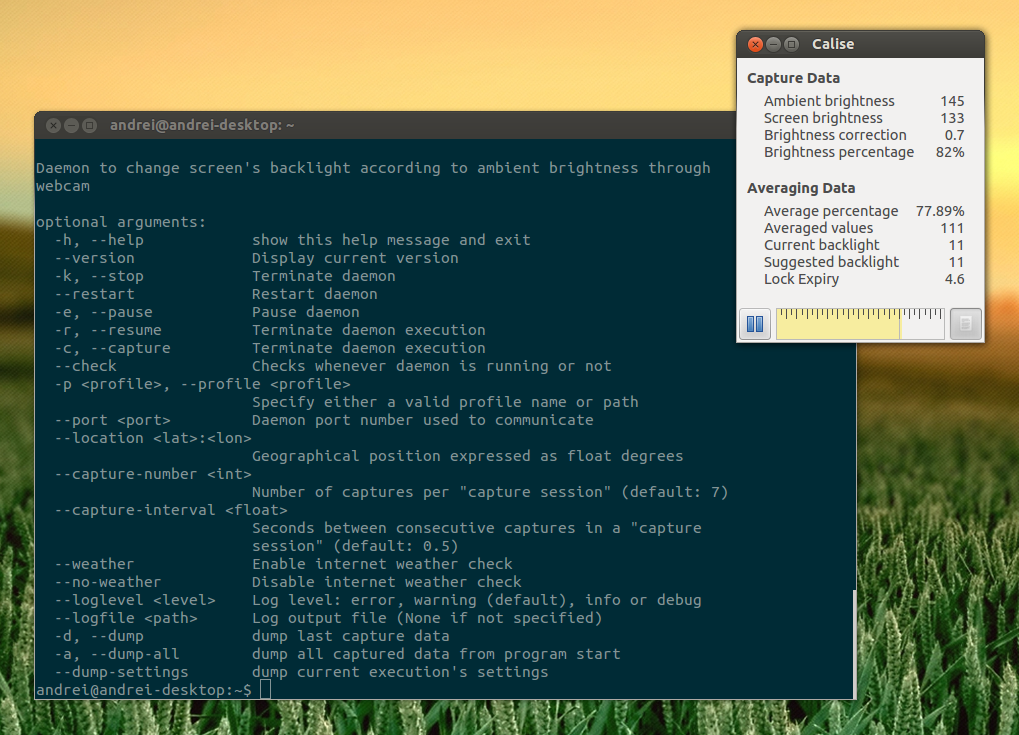Maximize the terminal window
This screenshot has width=1019, height=735.
87,125
